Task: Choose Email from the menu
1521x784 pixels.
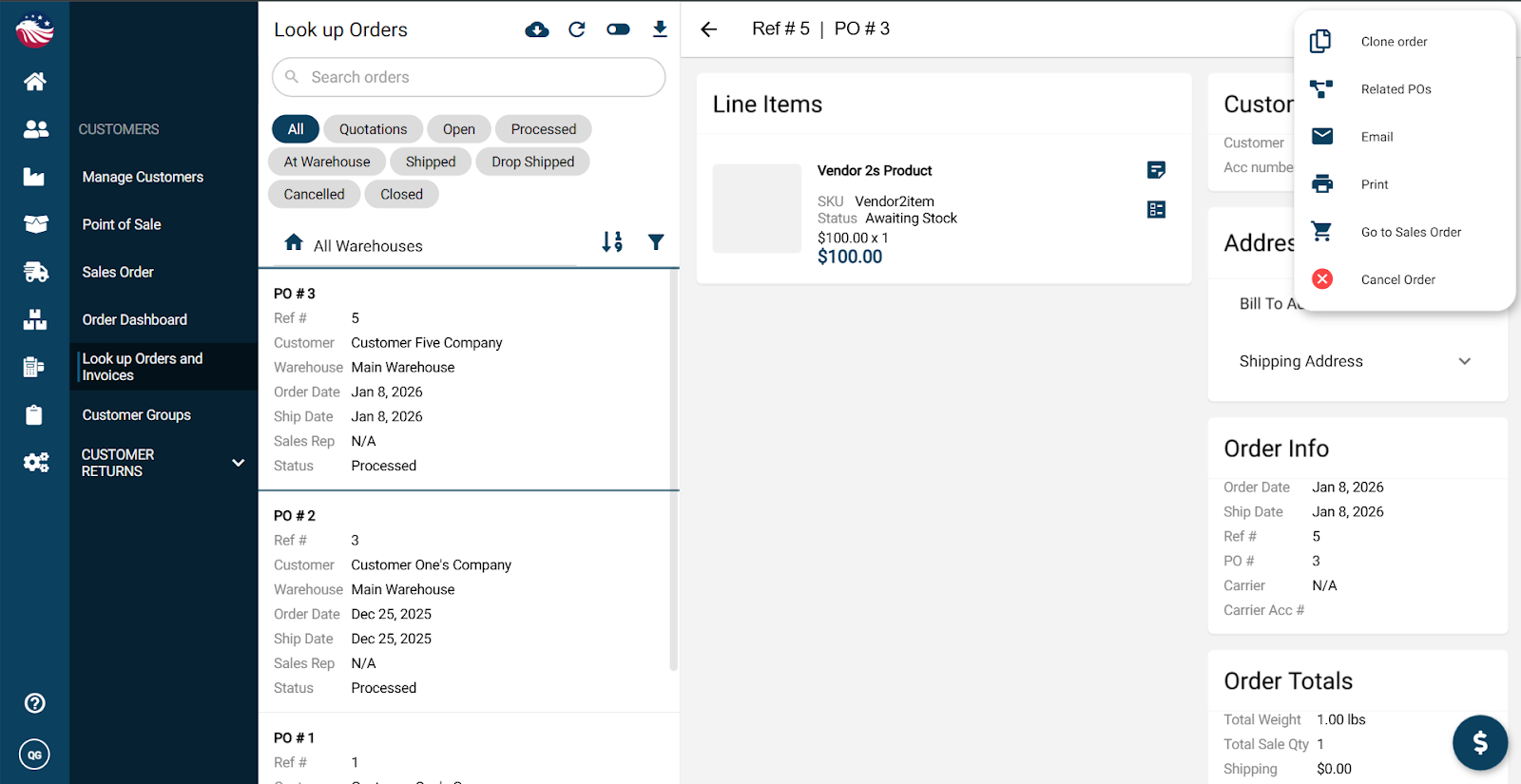Action: tap(1404, 137)
